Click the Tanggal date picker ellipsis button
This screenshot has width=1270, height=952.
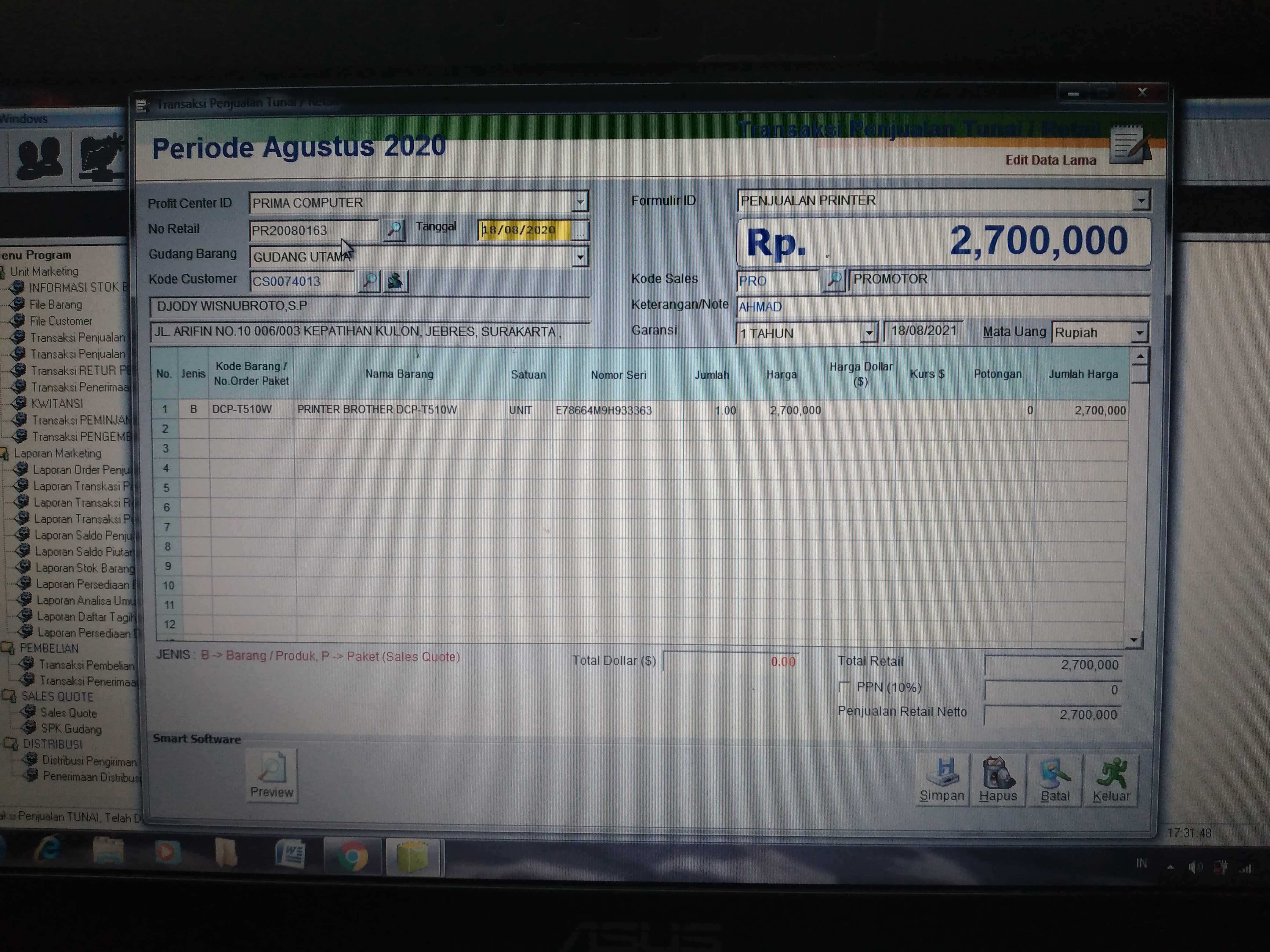click(x=580, y=231)
